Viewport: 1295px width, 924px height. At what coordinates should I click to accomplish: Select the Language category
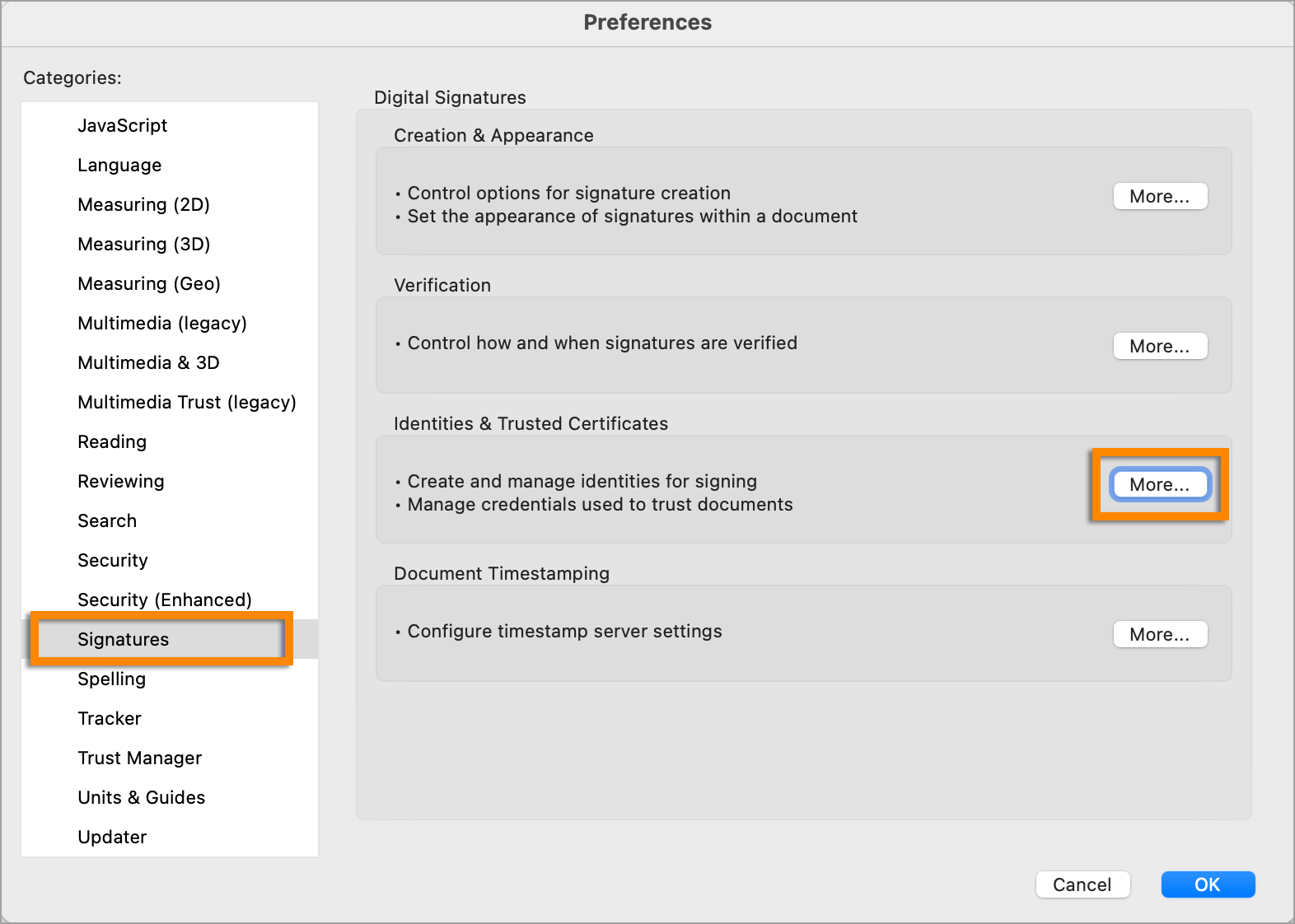pyautogui.click(x=119, y=165)
